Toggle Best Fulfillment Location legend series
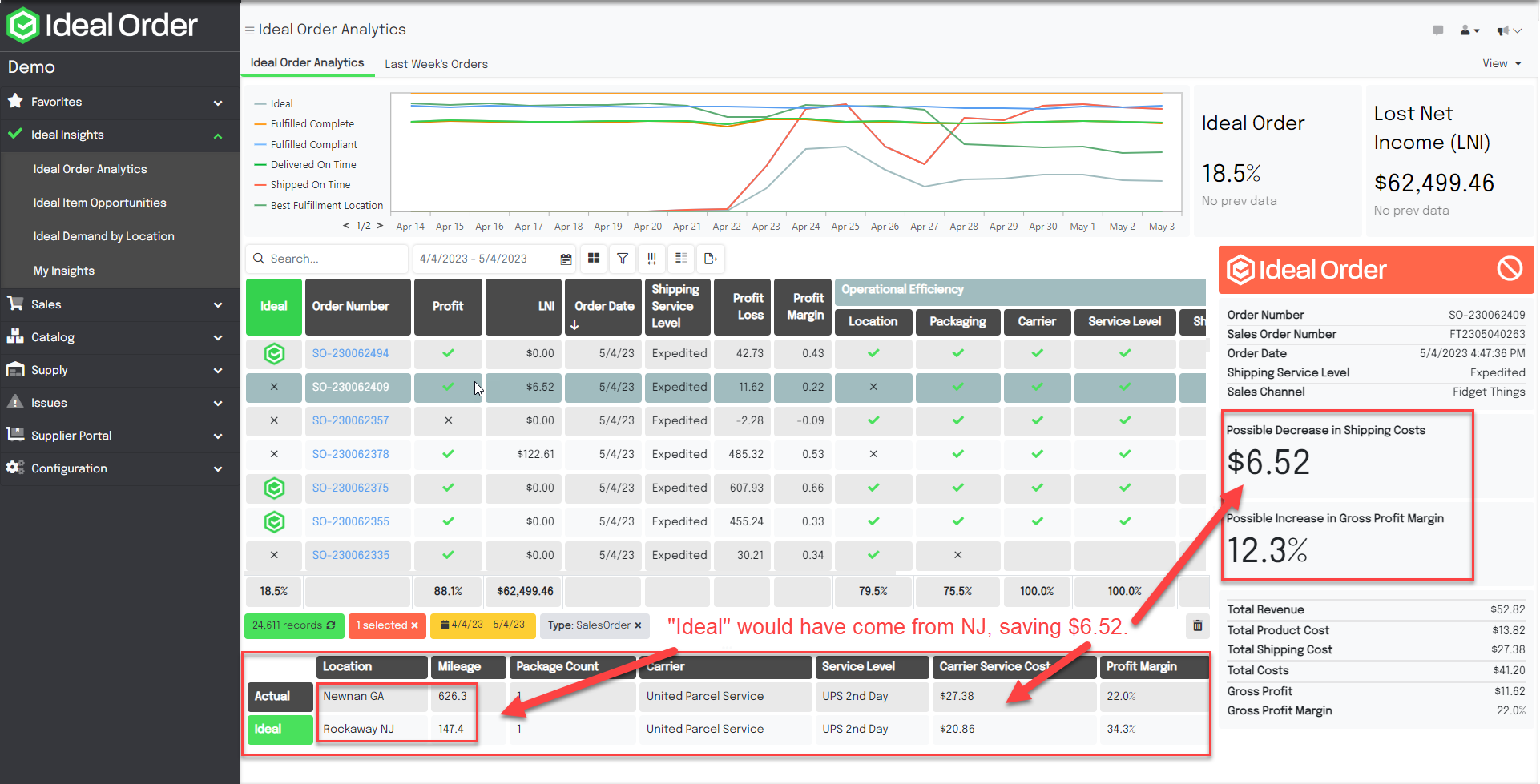The width and height of the screenshot is (1540, 784). 326,206
